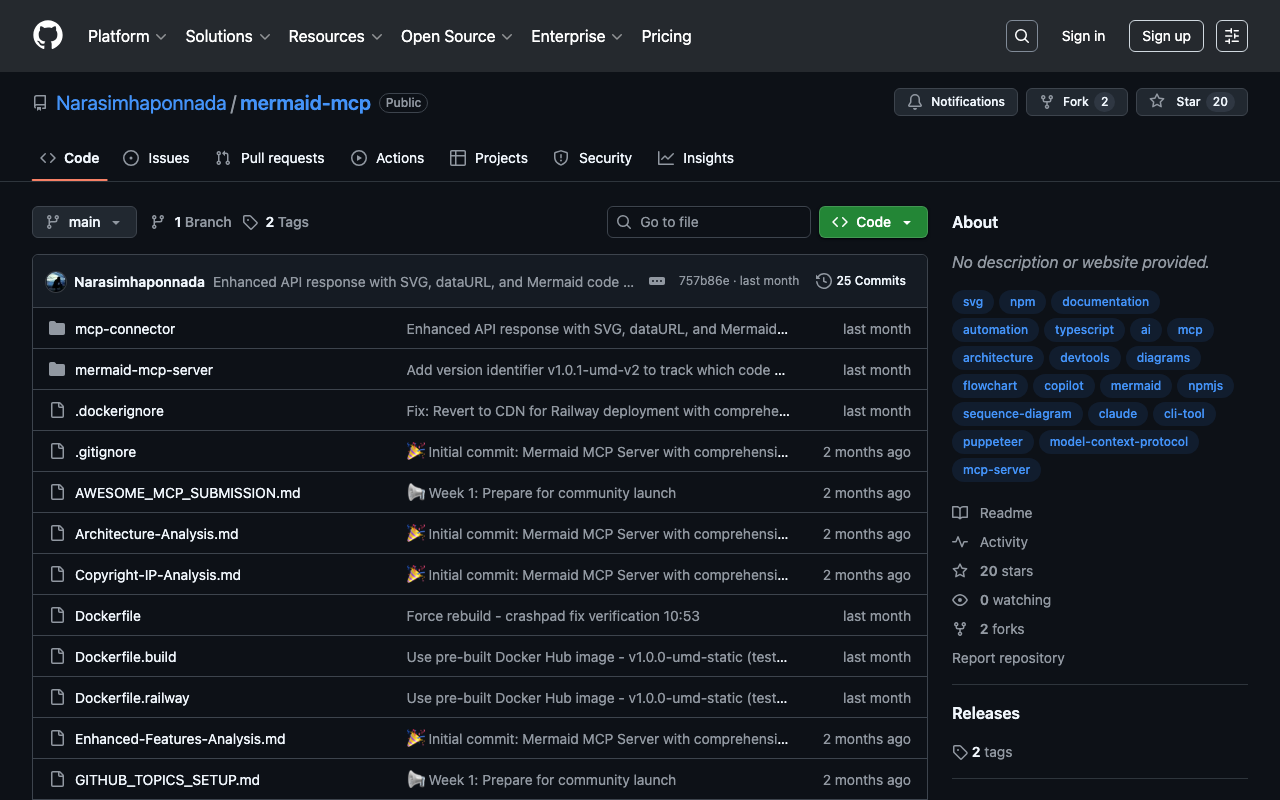Open the Dockerfile.railway file link

(132, 698)
